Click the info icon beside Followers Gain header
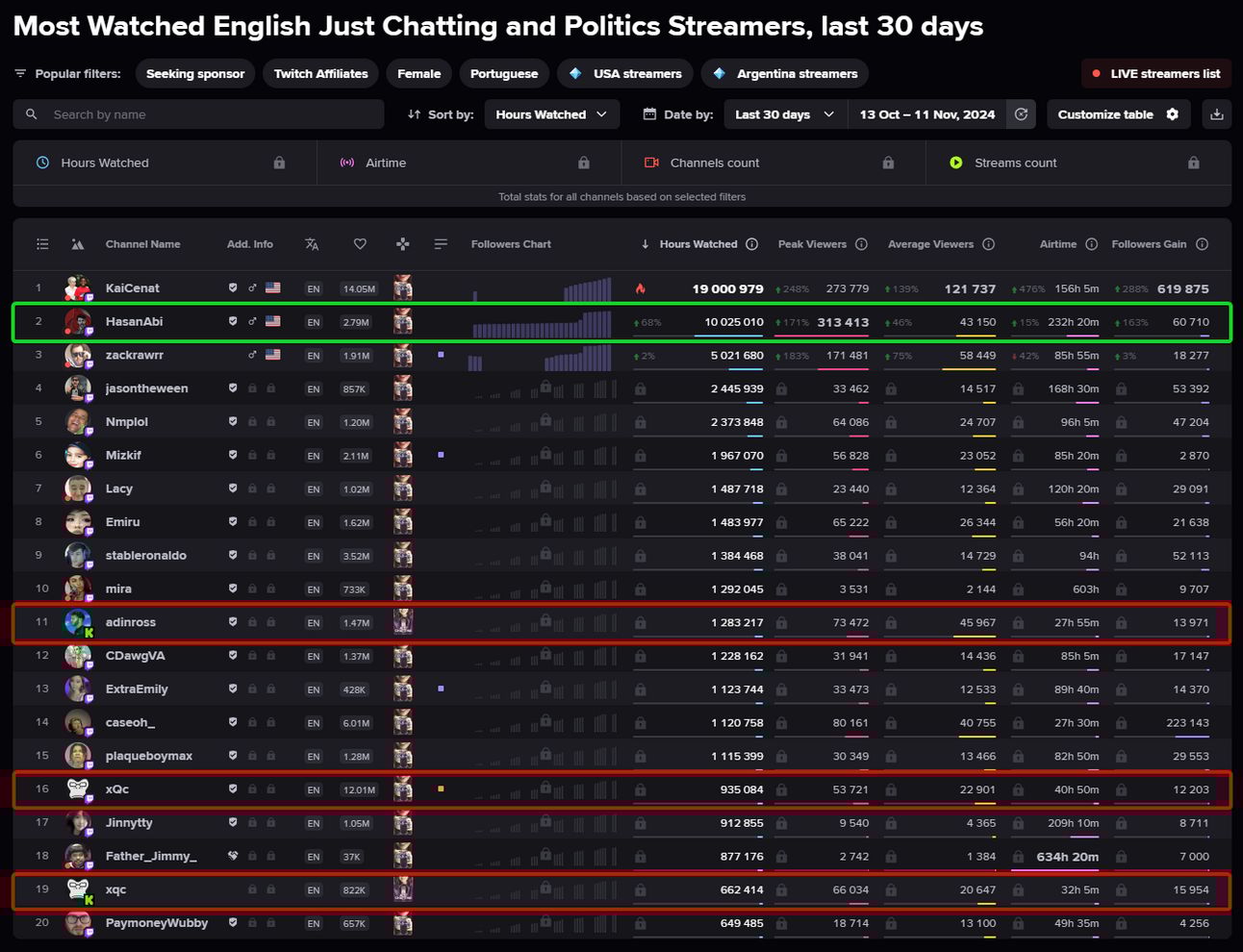Image resolution: width=1243 pixels, height=952 pixels. 1202,244
